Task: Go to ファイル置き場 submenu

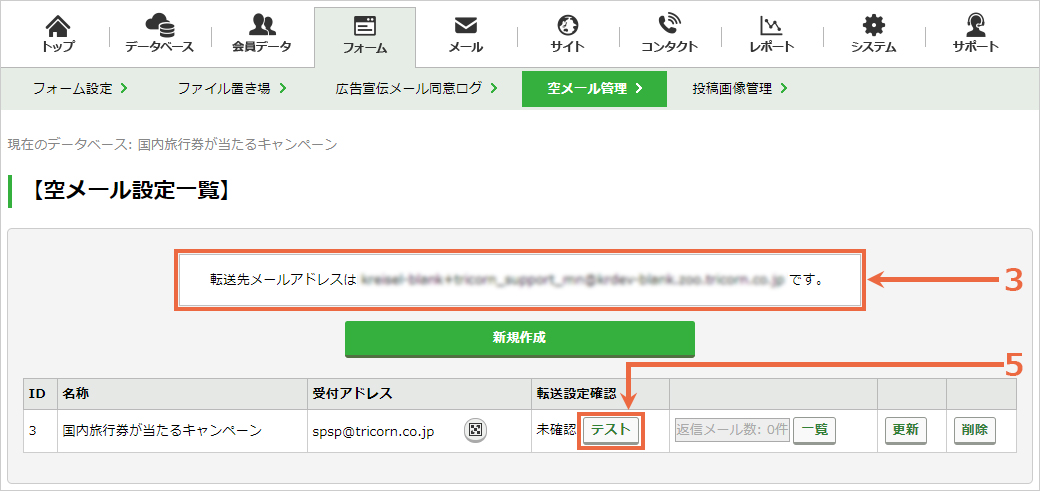Action: coord(232,88)
